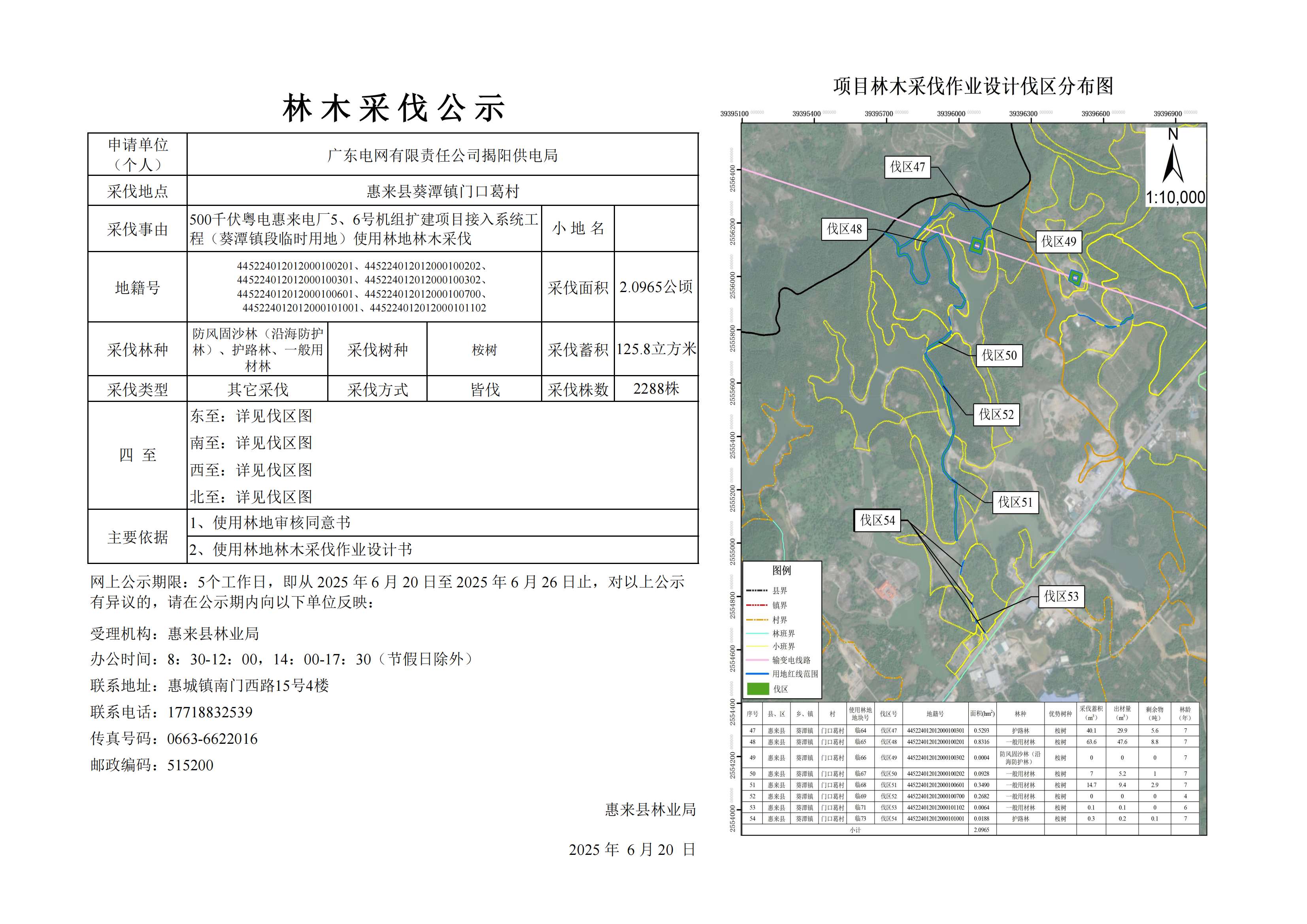This screenshot has width=1307, height=924.
Task: Click the 图例 legend heading
Action: click(x=782, y=570)
